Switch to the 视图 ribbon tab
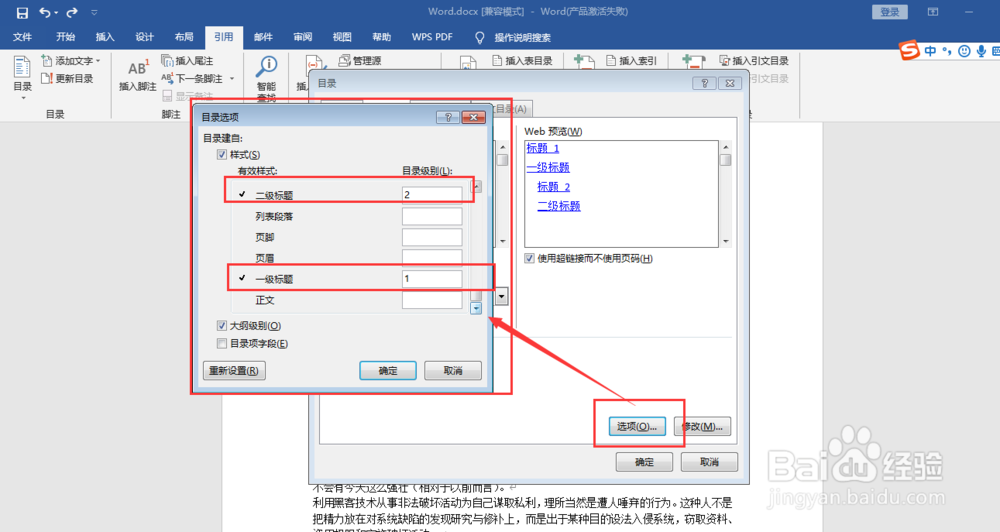Image resolution: width=1000 pixels, height=532 pixels. coord(342,37)
